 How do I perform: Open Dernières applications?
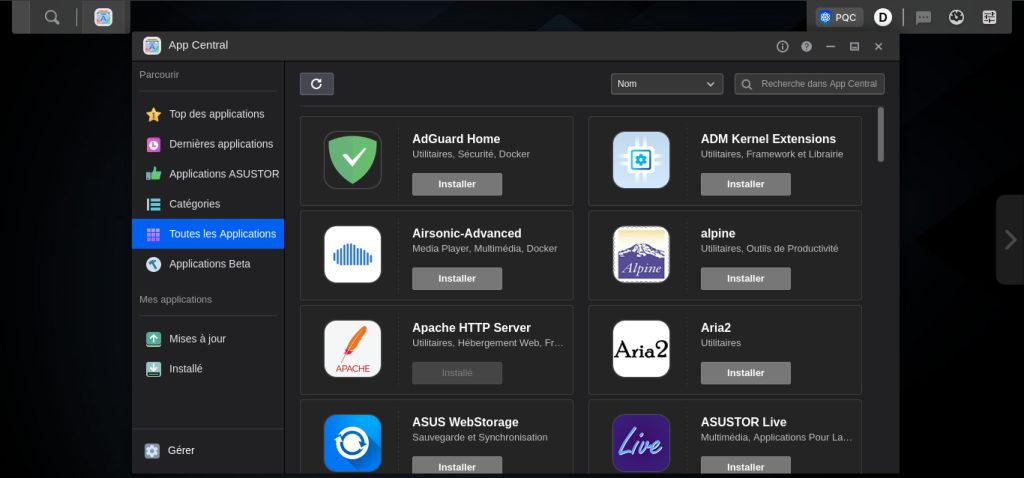tap(208, 144)
